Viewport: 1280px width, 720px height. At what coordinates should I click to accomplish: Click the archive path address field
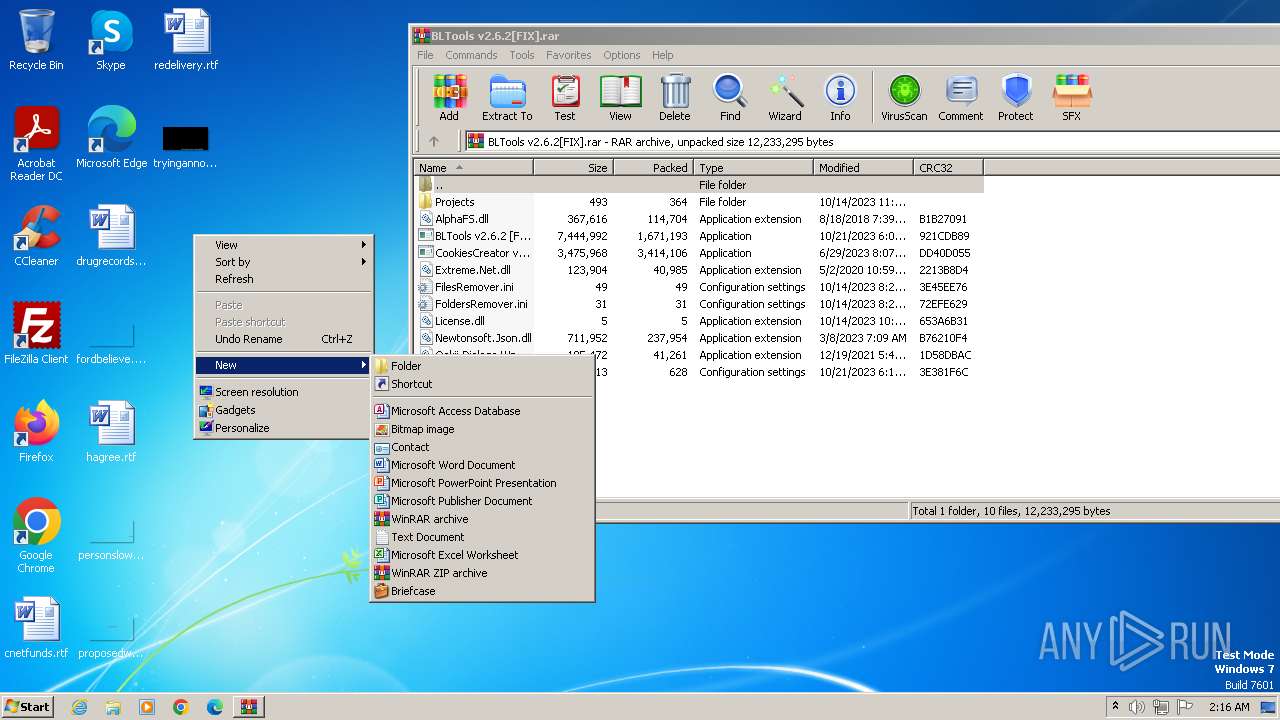pyautogui.click(x=870, y=141)
